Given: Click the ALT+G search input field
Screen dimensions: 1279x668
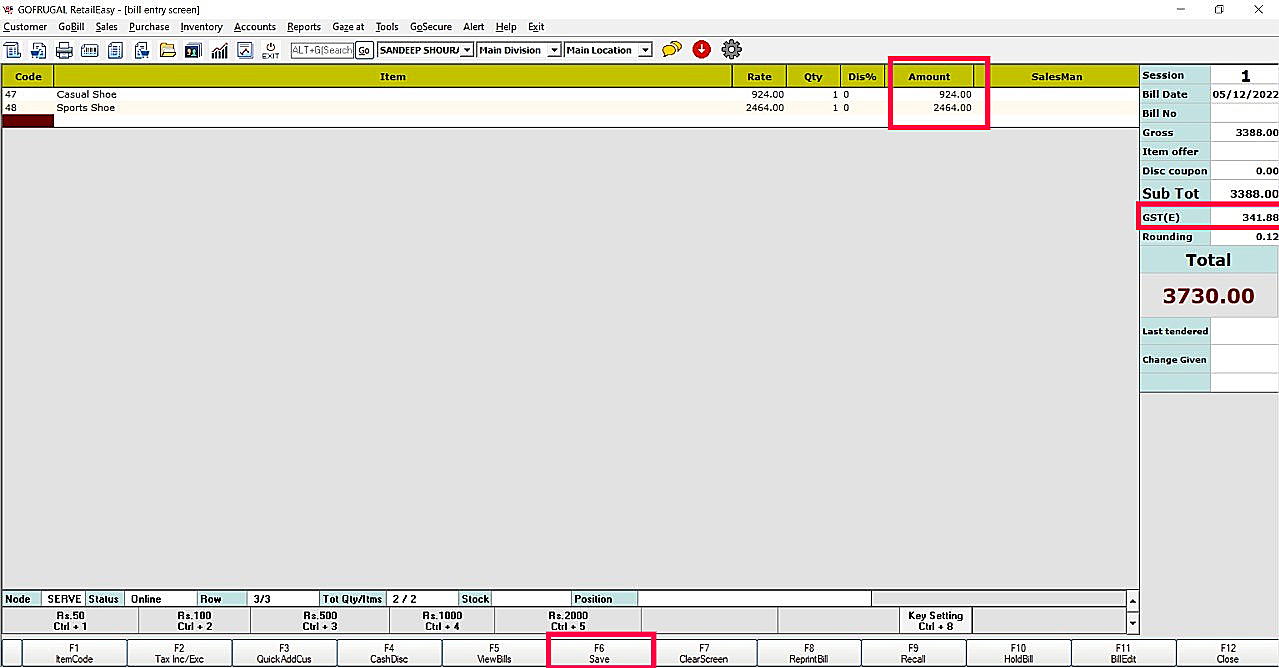Looking at the screenshot, I should [x=322, y=50].
